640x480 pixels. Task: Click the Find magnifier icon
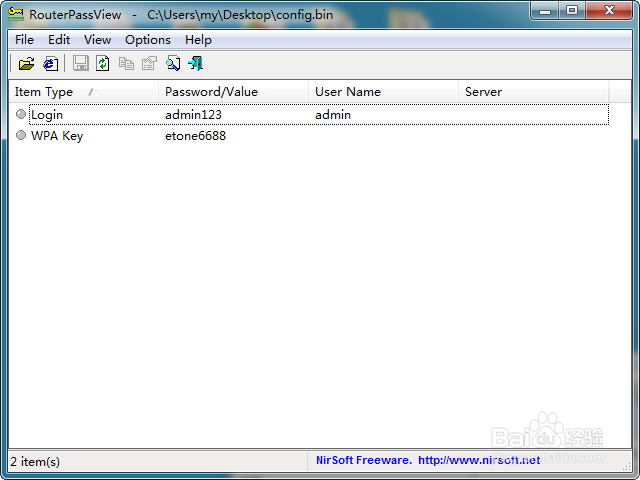click(x=173, y=64)
